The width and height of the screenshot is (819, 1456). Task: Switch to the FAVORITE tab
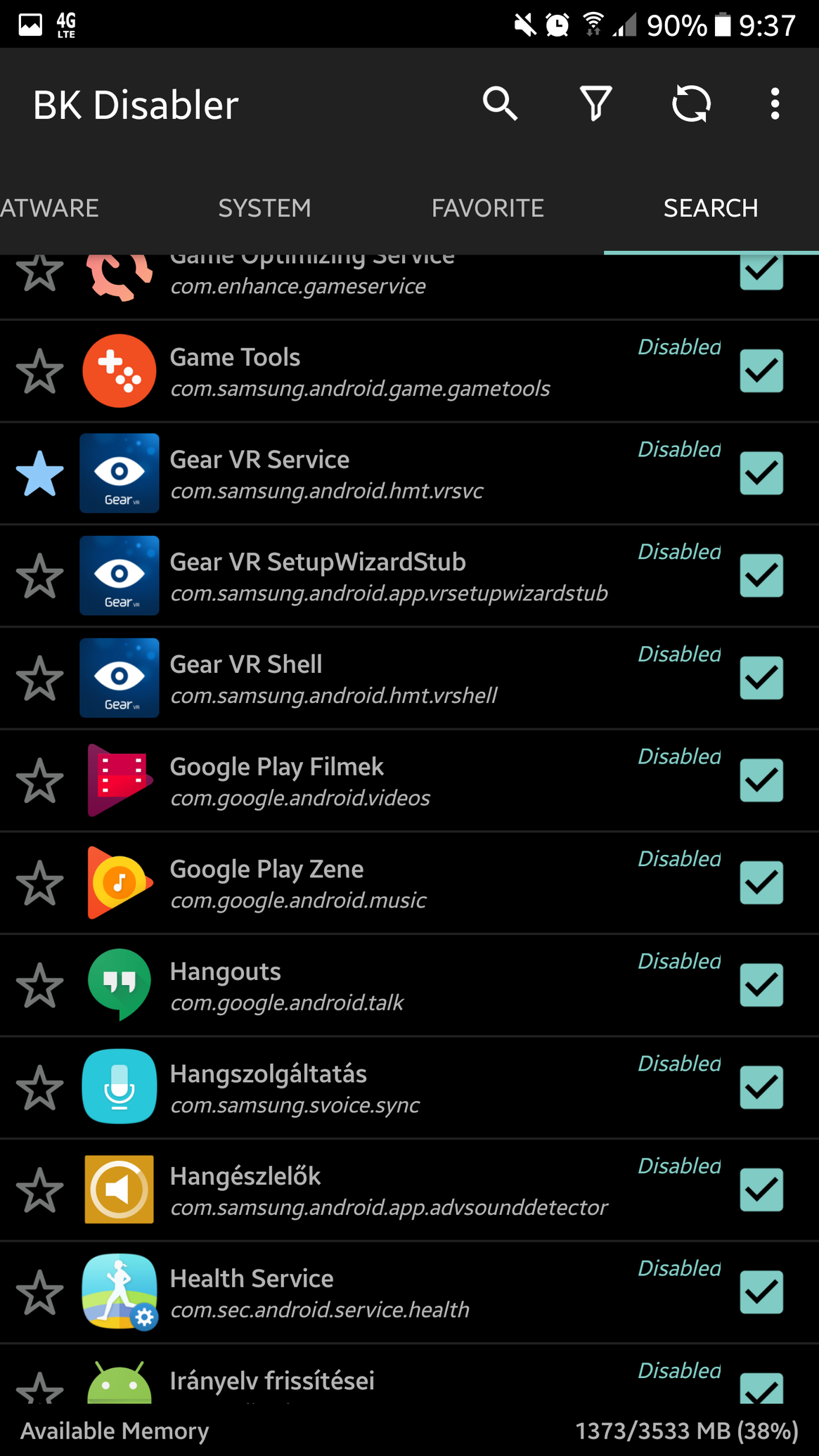click(488, 208)
